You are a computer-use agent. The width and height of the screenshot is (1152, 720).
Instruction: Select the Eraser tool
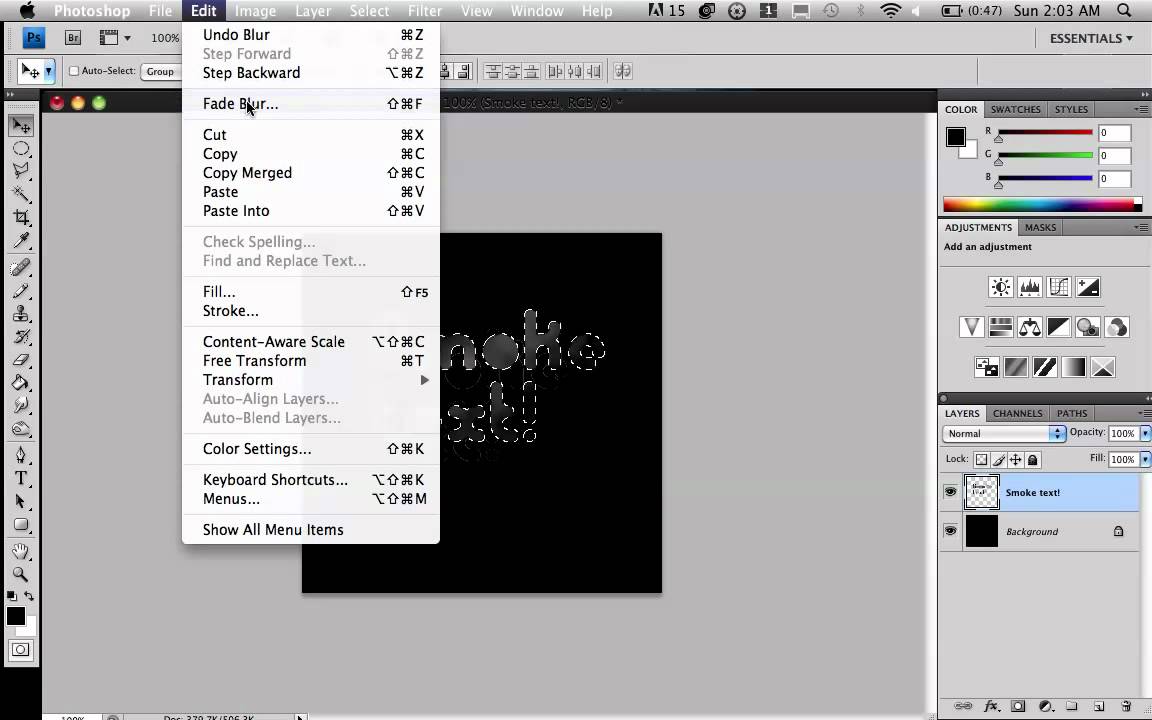(21, 360)
